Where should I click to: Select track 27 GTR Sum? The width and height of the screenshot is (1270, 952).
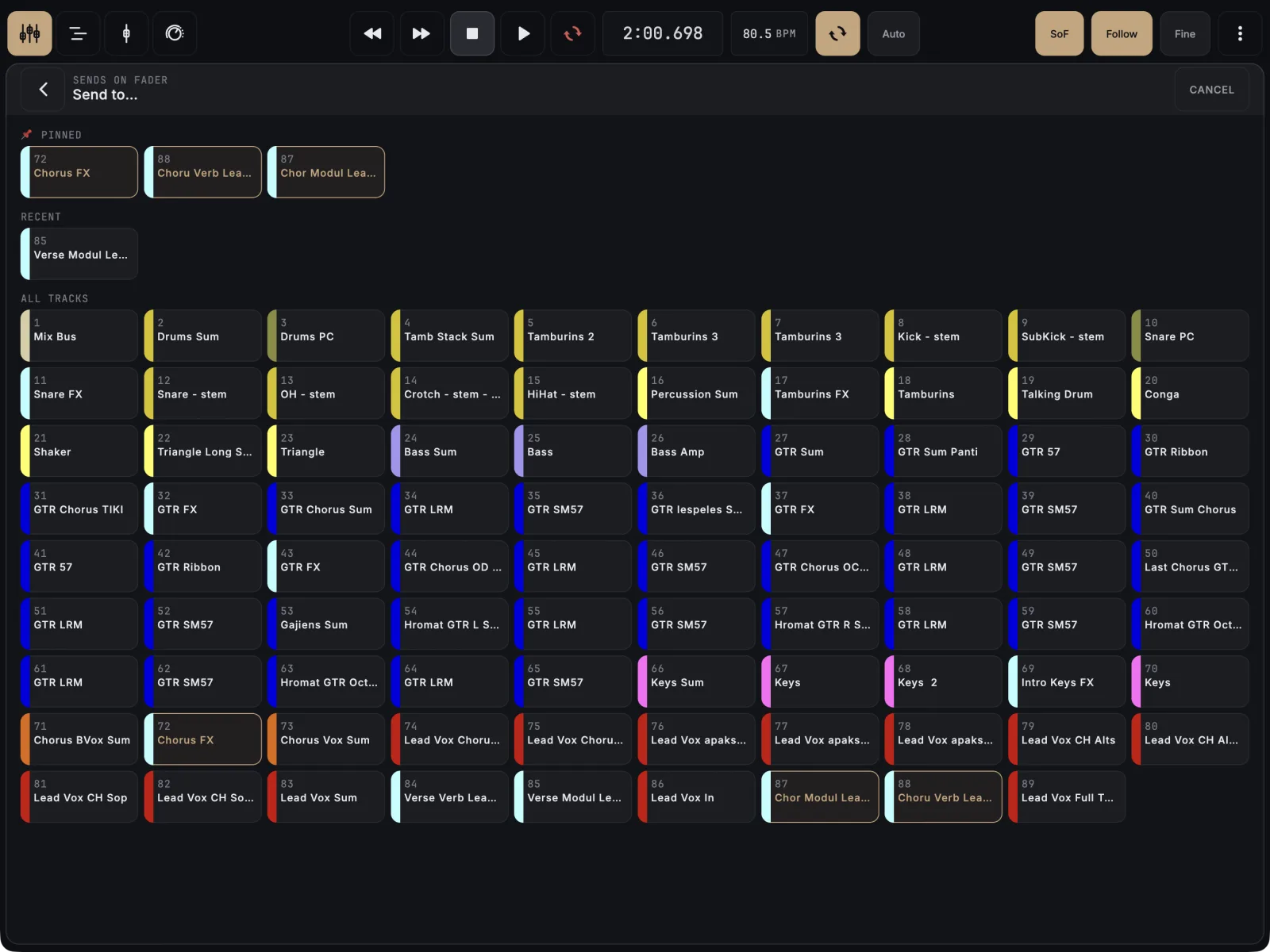821,451
